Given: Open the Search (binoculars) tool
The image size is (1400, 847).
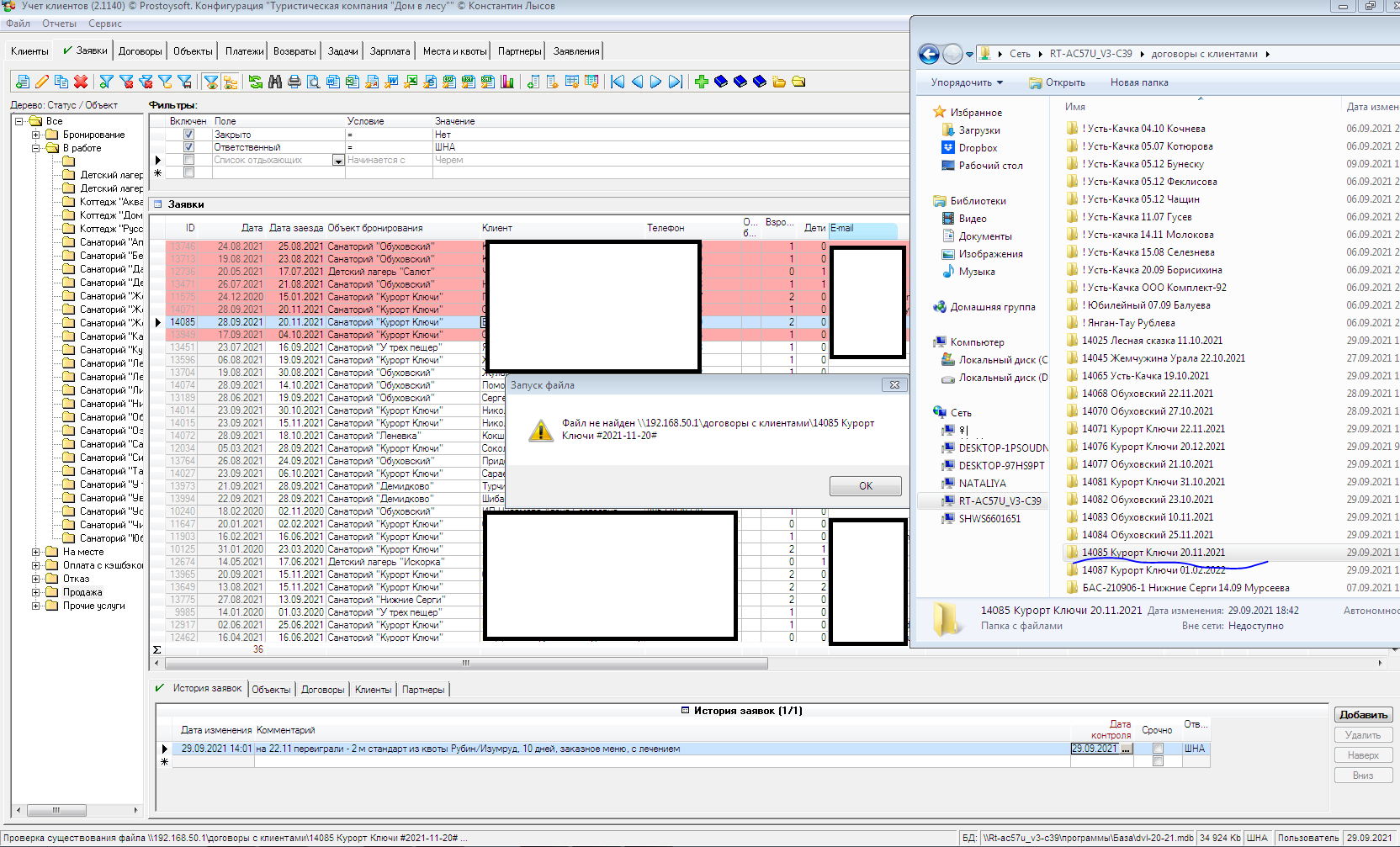Looking at the screenshot, I should pyautogui.click(x=275, y=82).
